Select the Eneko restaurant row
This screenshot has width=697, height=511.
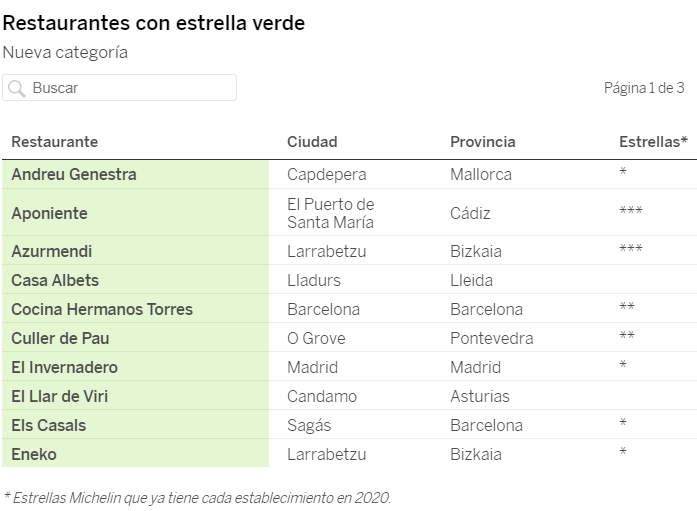coord(34,454)
